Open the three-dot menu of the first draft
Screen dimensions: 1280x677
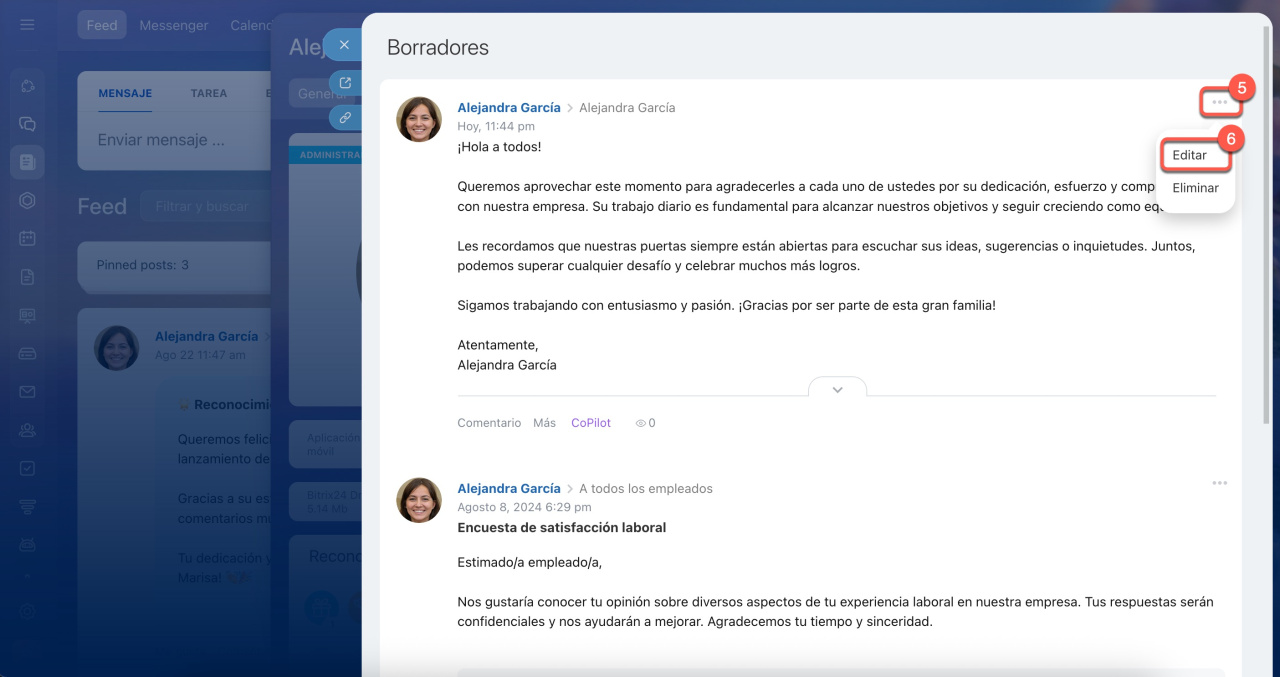(1219, 102)
